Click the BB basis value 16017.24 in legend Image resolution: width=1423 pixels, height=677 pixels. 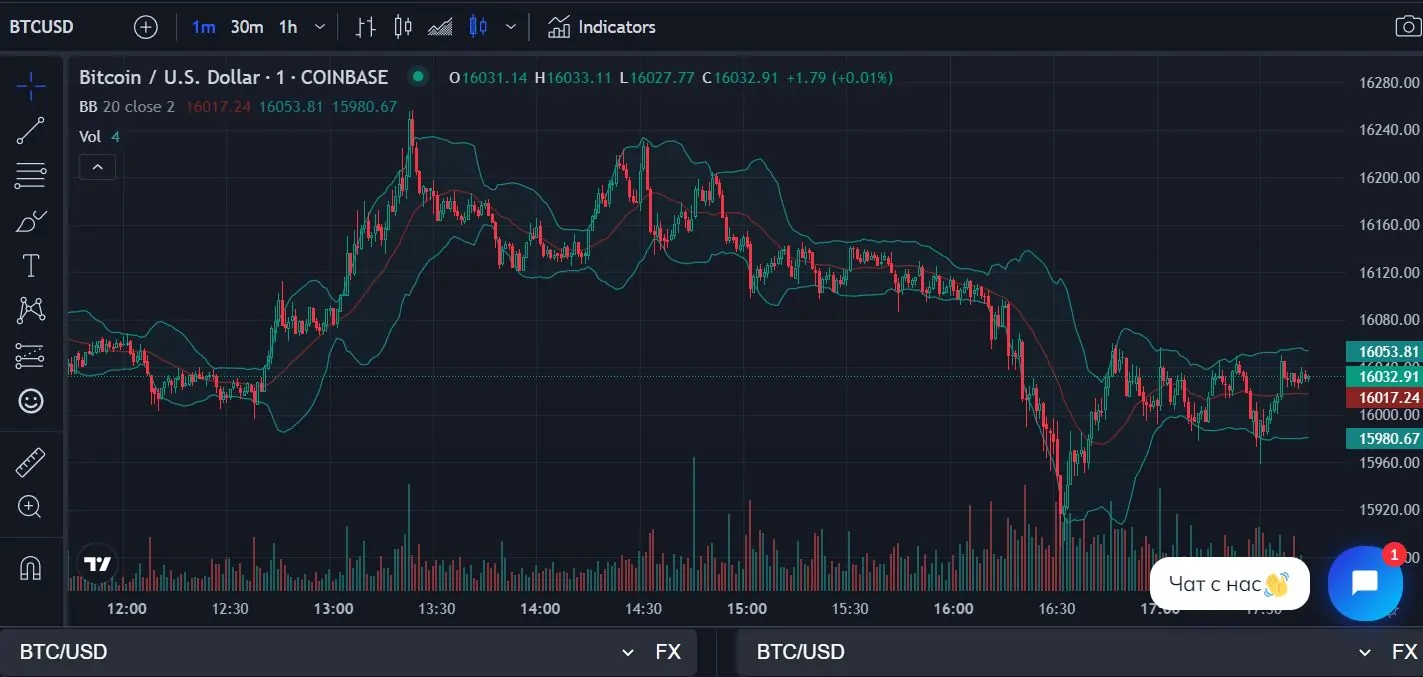coord(218,107)
